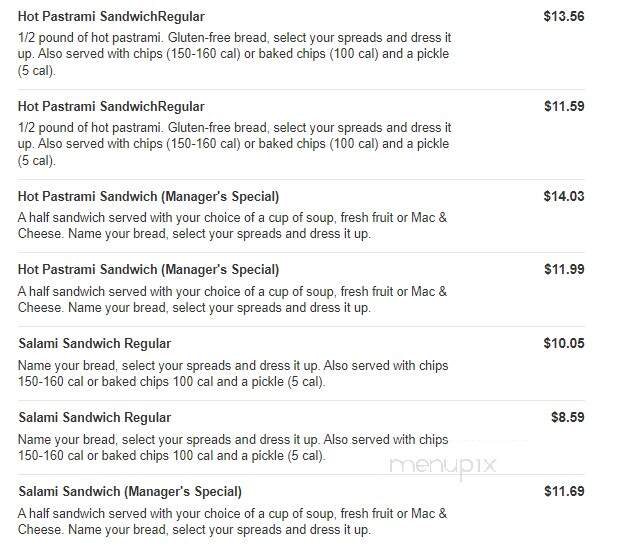Open the $11.99 Hot Pastrami Manager's Special
Screen dimensions: 622x548
[x=148, y=269]
